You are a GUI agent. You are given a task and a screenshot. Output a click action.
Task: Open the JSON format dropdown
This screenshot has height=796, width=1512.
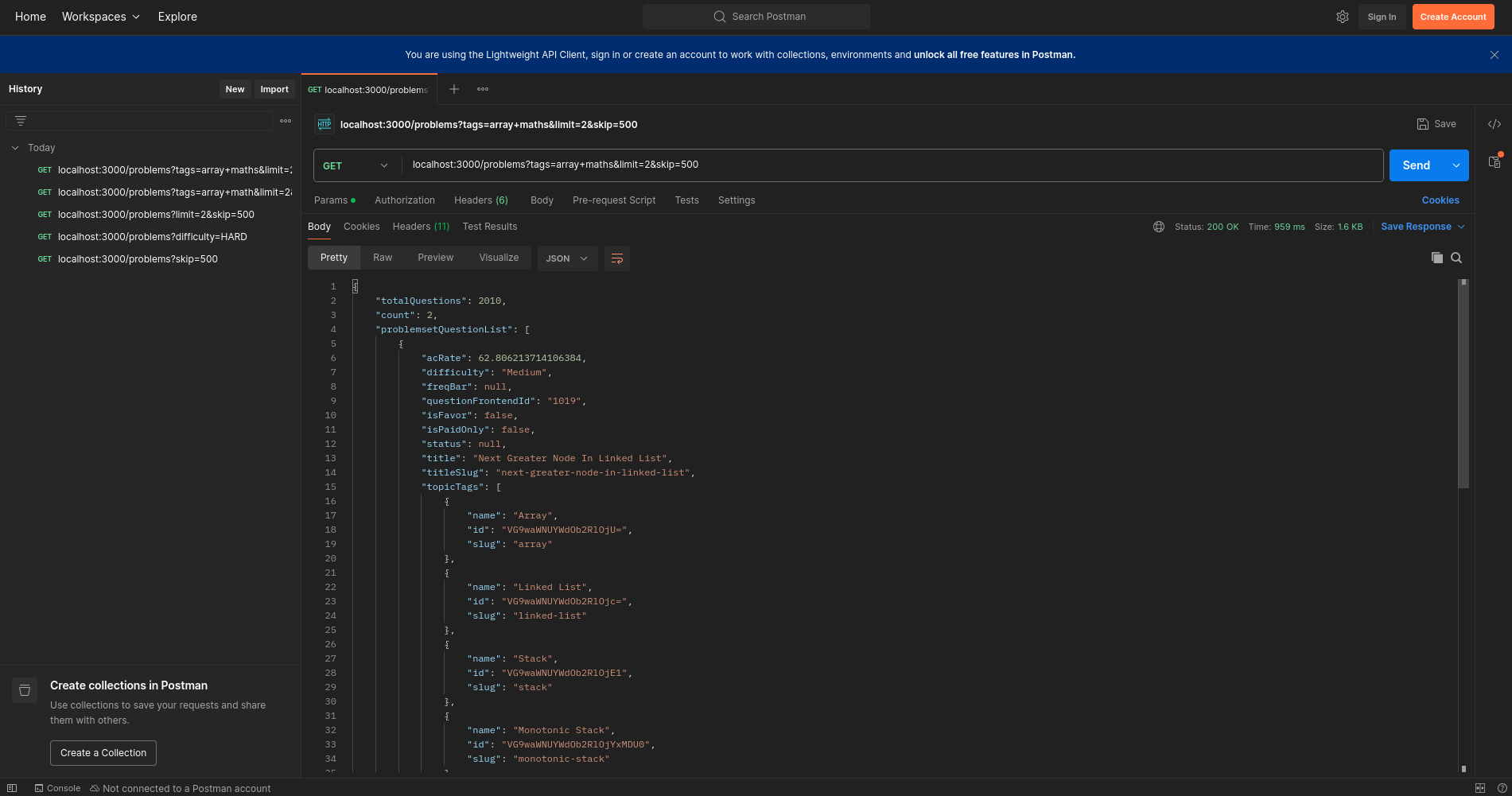(566, 258)
